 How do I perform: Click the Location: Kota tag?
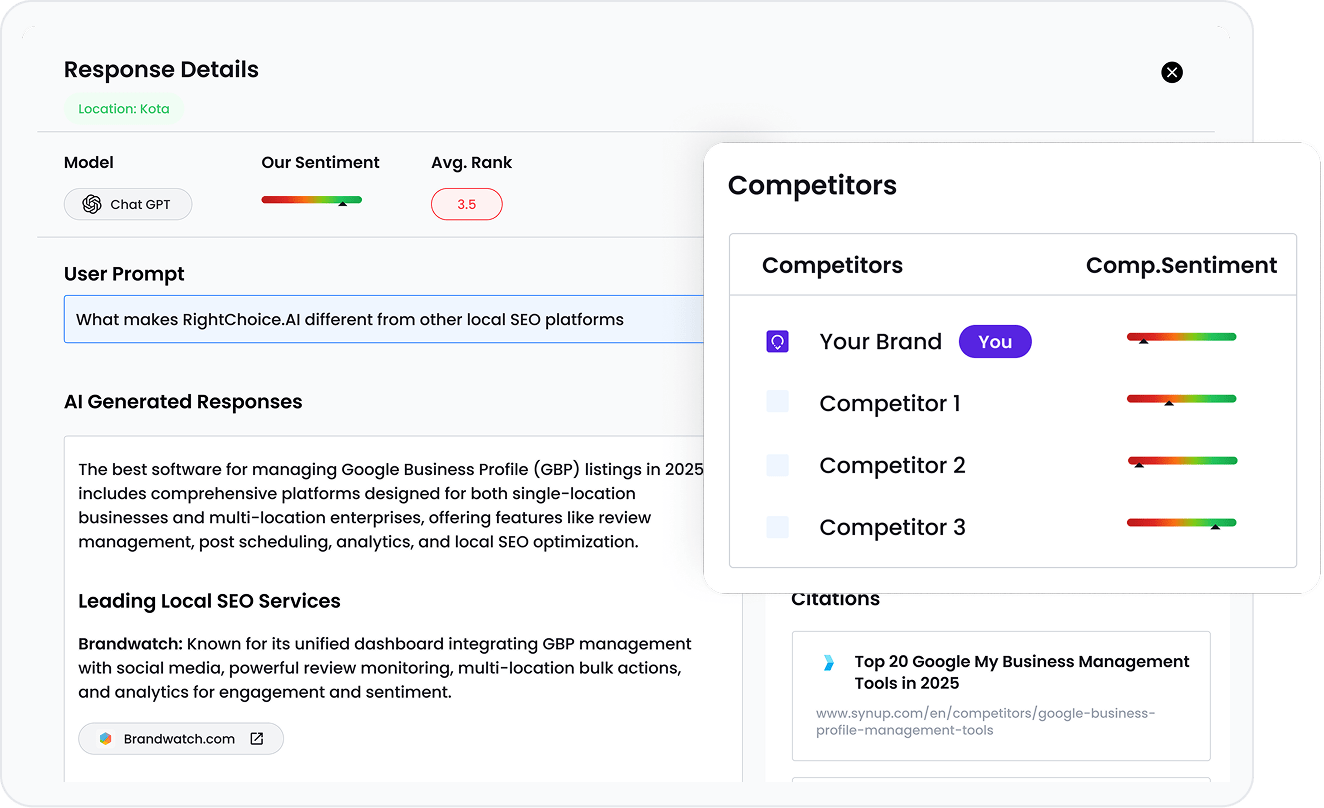click(124, 109)
